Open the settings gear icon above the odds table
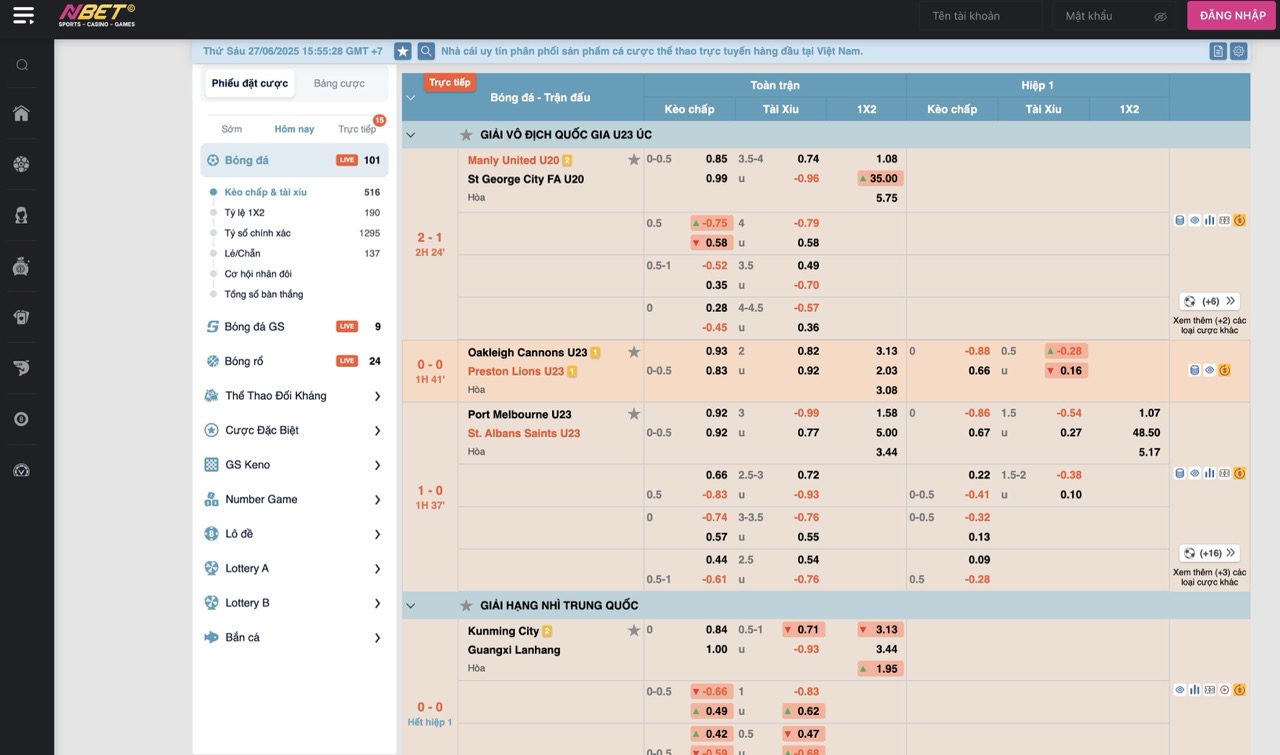Image resolution: width=1280 pixels, height=755 pixels. [1239, 51]
